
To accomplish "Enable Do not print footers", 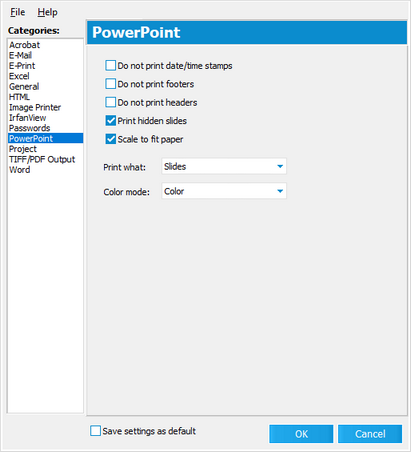I will click(111, 84).
